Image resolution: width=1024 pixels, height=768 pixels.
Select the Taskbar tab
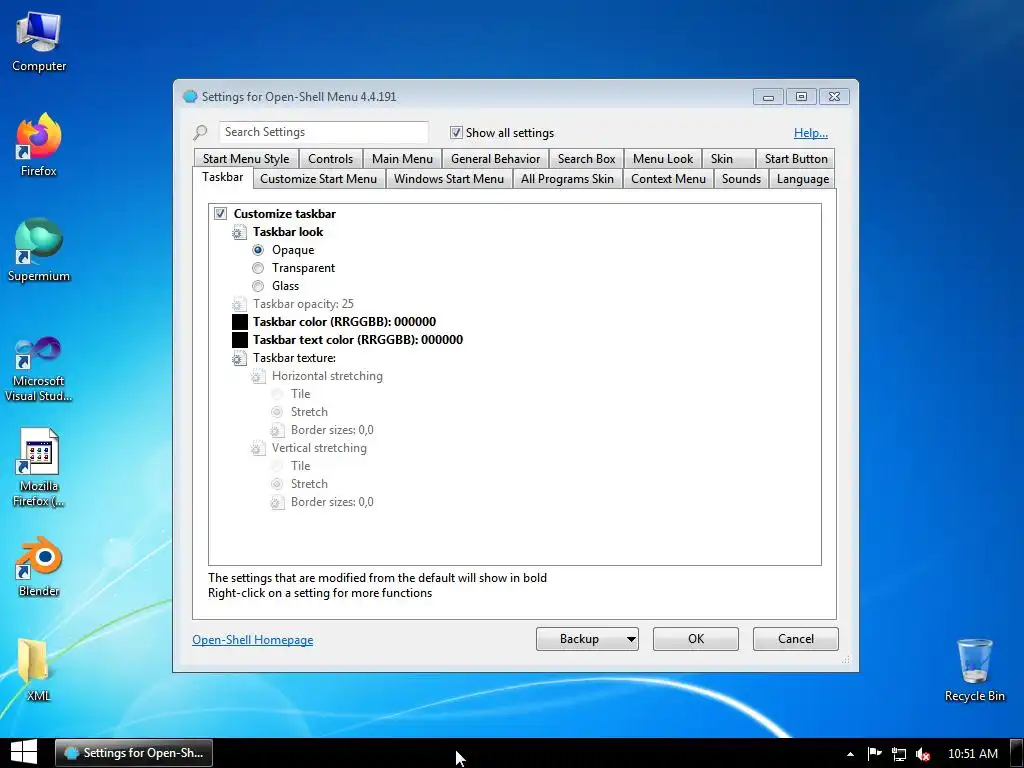tap(223, 177)
